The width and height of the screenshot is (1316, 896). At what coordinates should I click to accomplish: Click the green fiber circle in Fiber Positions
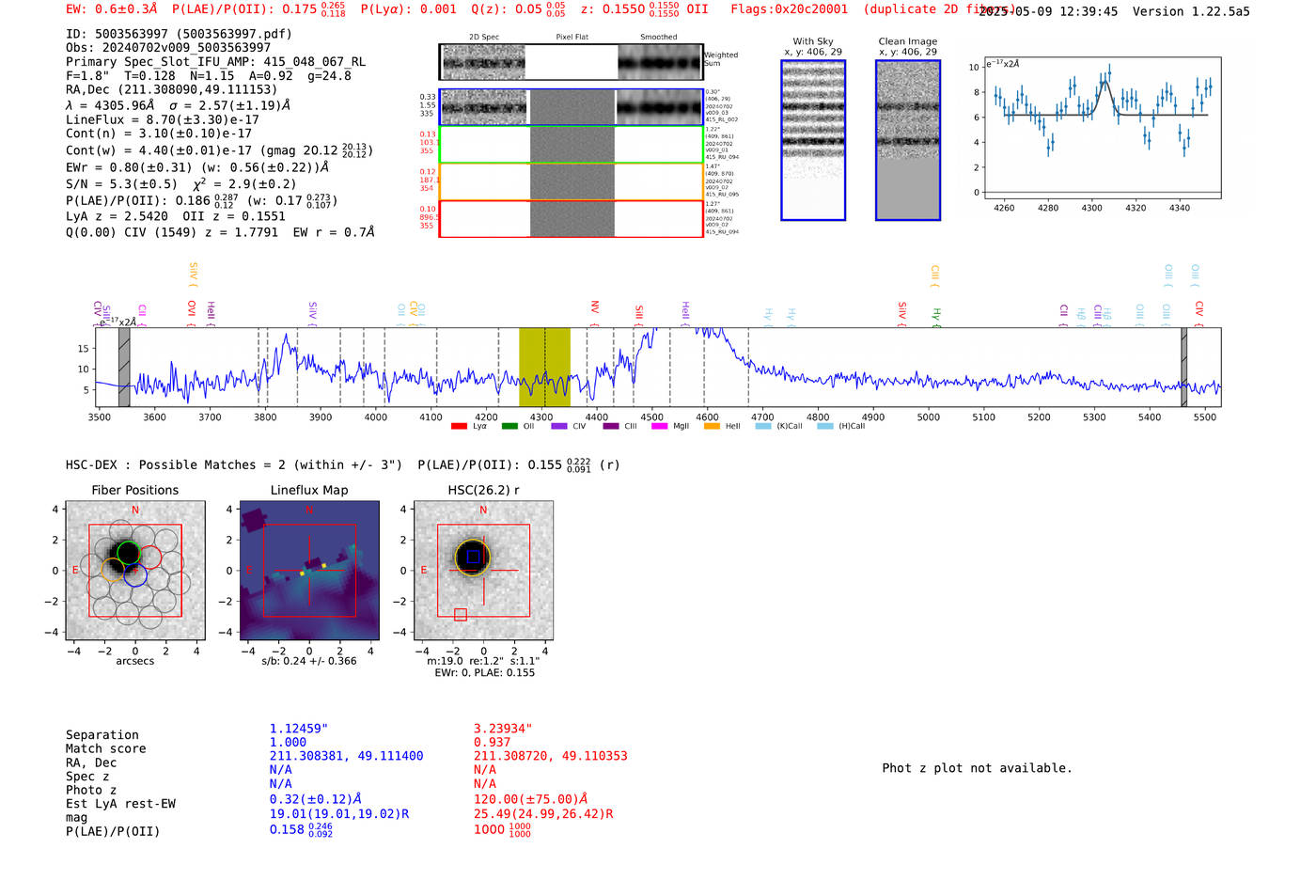[x=129, y=553]
